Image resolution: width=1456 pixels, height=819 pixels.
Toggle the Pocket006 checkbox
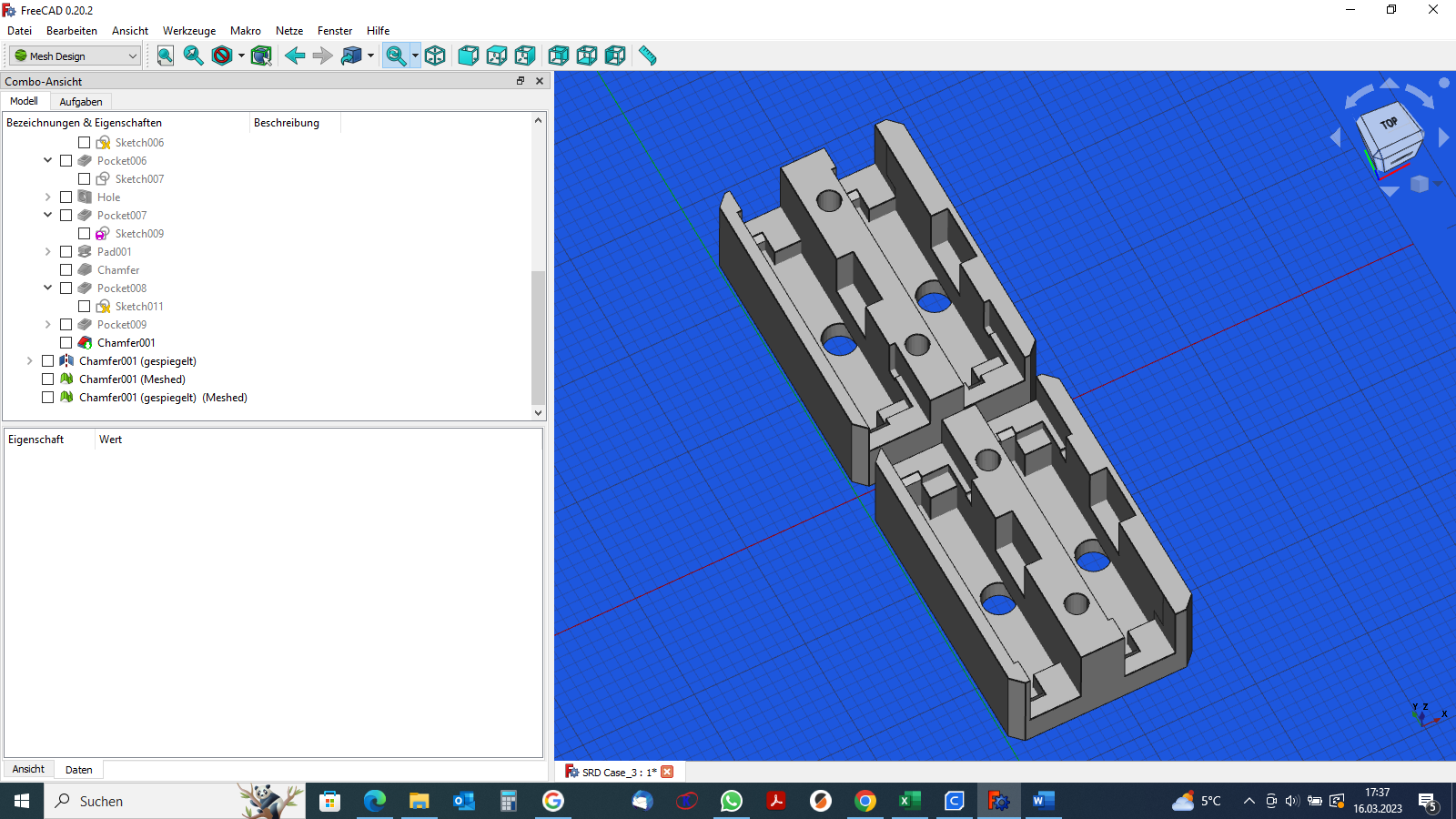[x=66, y=160]
